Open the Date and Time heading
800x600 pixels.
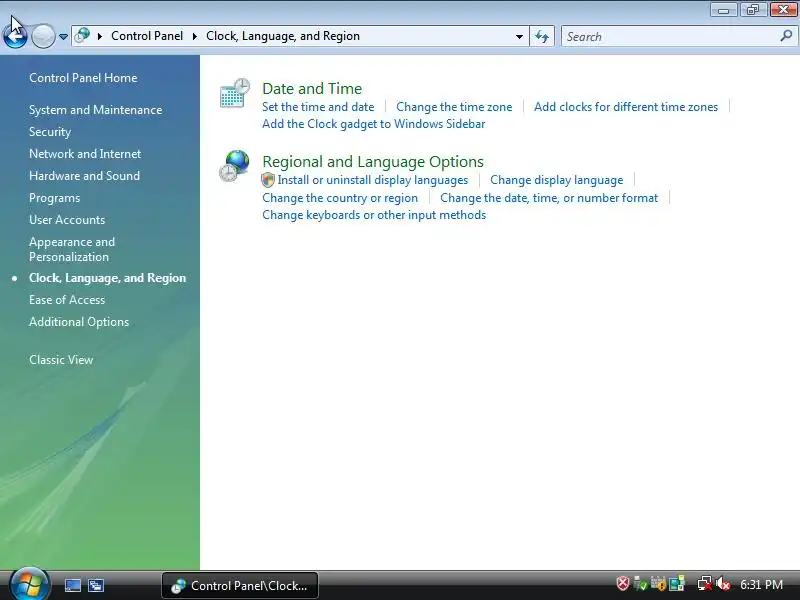(312, 89)
